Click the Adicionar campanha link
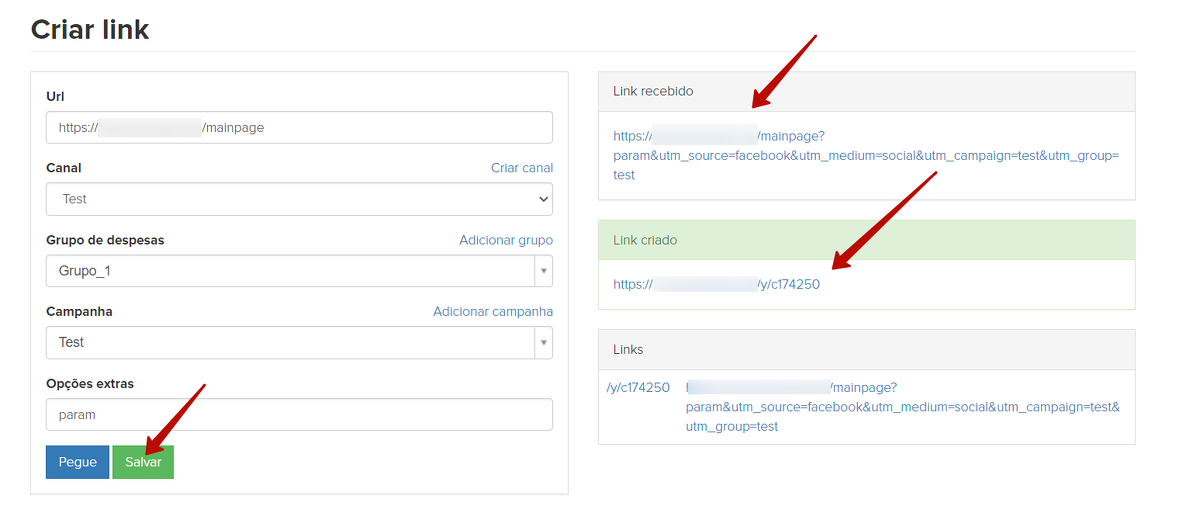 (x=492, y=311)
